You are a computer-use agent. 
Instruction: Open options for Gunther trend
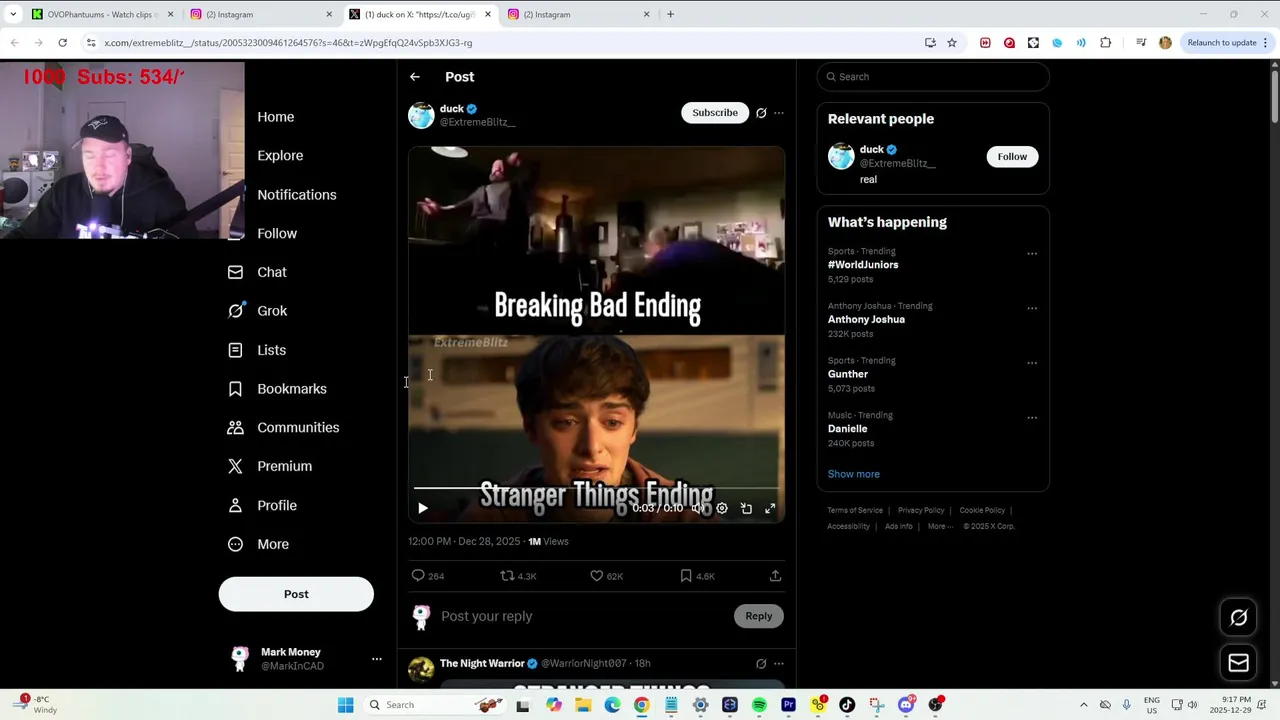point(1032,363)
